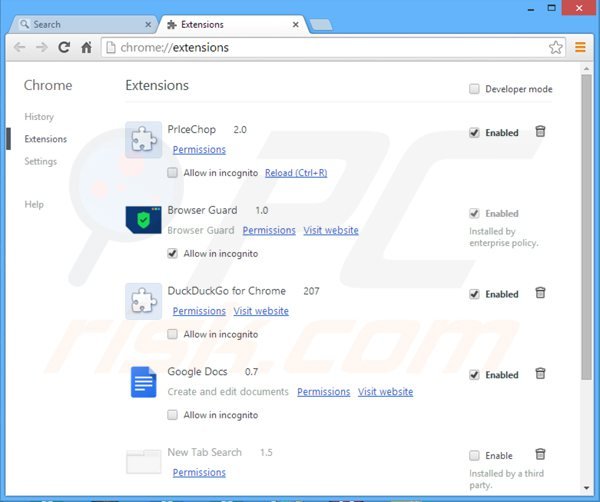Allow DuckDuckGo for Chrome in incognito
The width and height of the screenshot is (600, 502).
(x=173, y=334)
